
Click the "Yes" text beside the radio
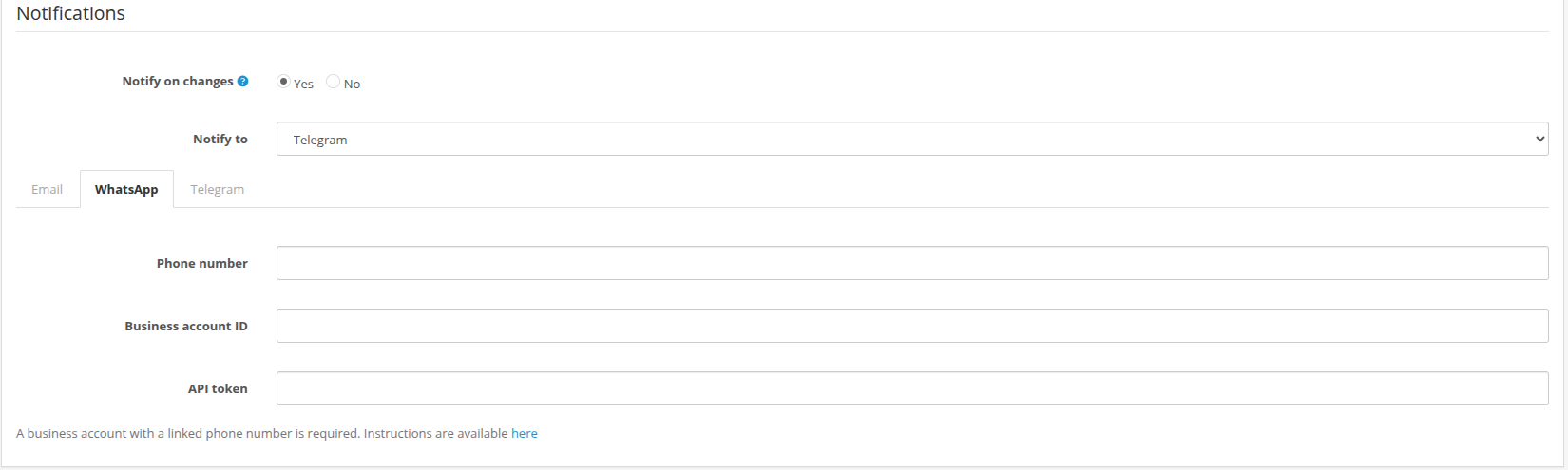click(303, 84)
